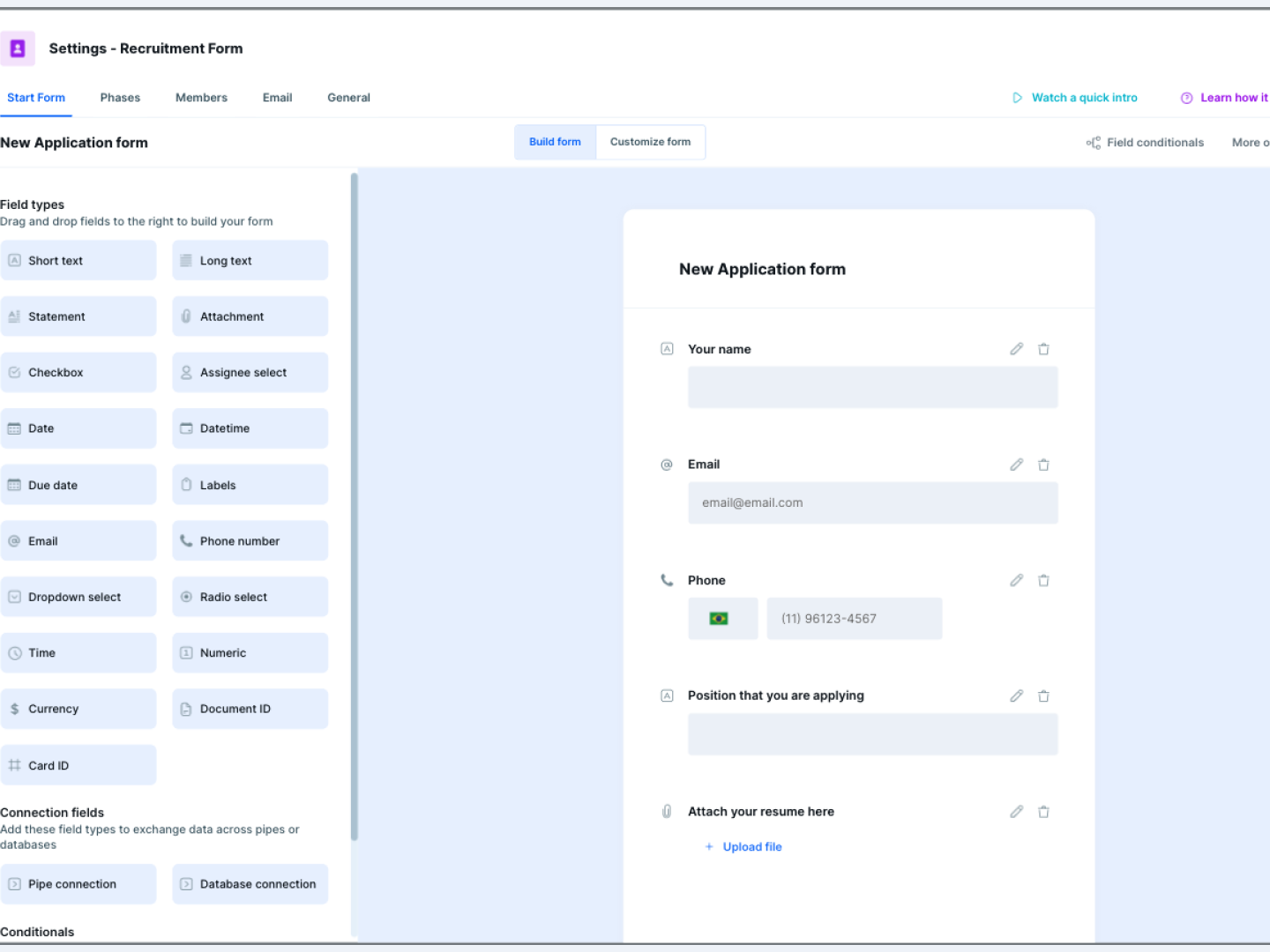Open the Members tab
1270x952 pixels.
tap(201, 98)
